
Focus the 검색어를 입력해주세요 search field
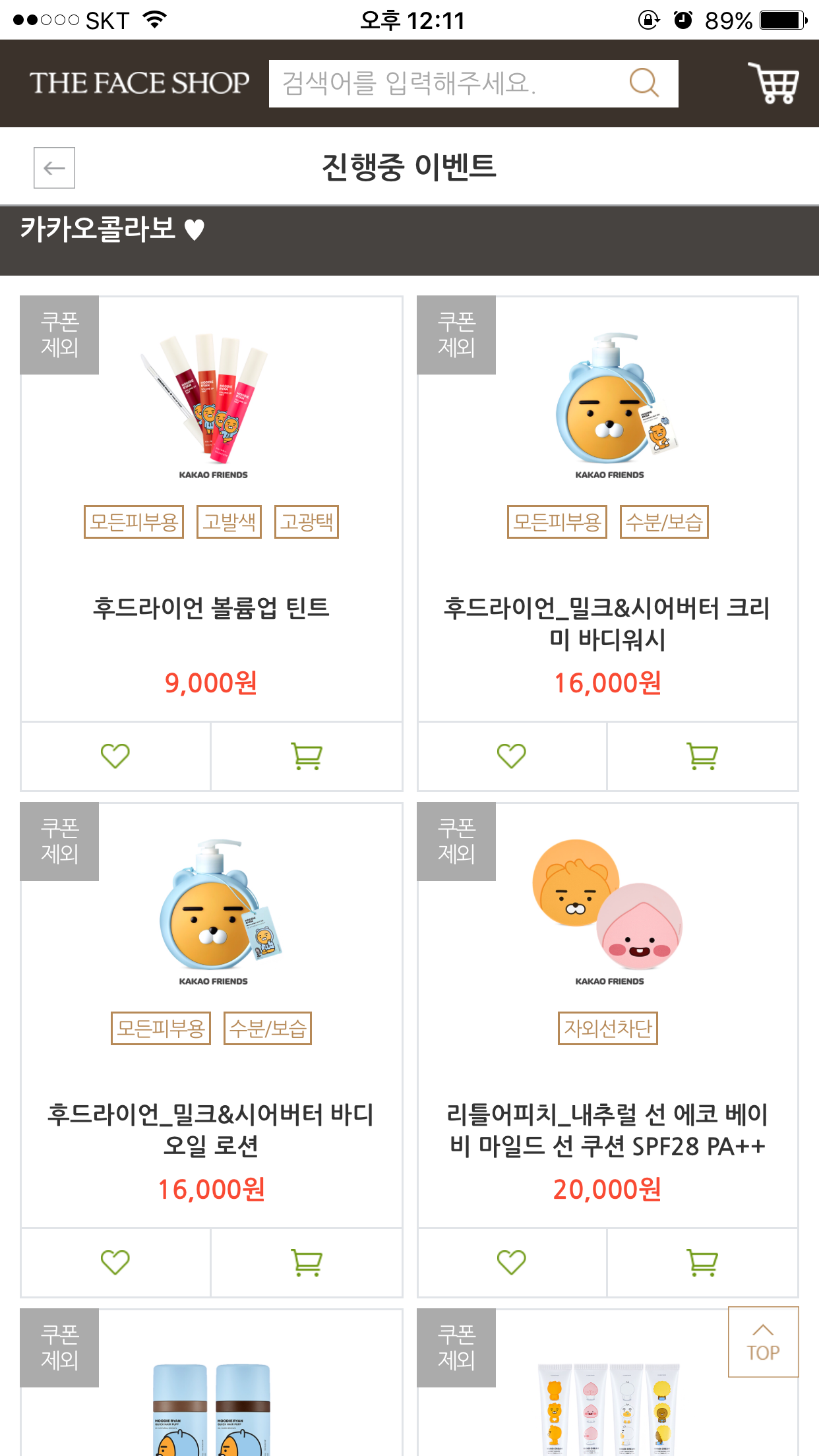pyautogui.click(x=448, y=84)
